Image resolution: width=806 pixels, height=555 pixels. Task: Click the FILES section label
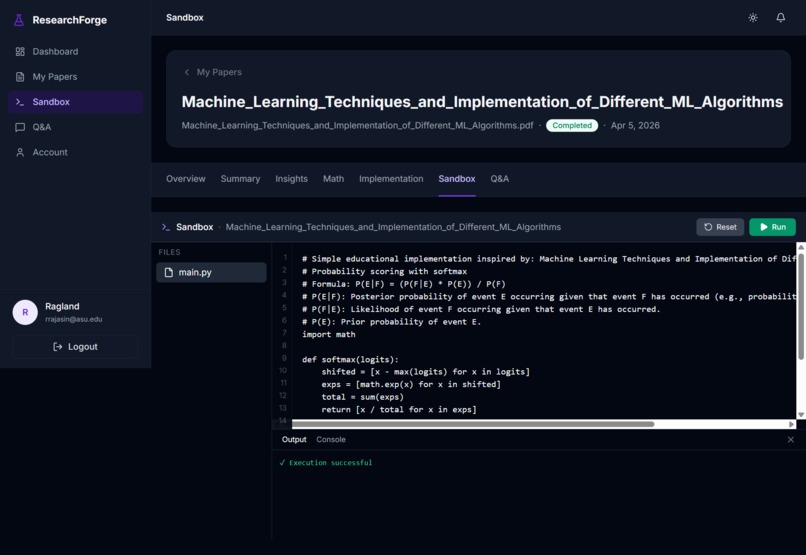tap(169, 252)
